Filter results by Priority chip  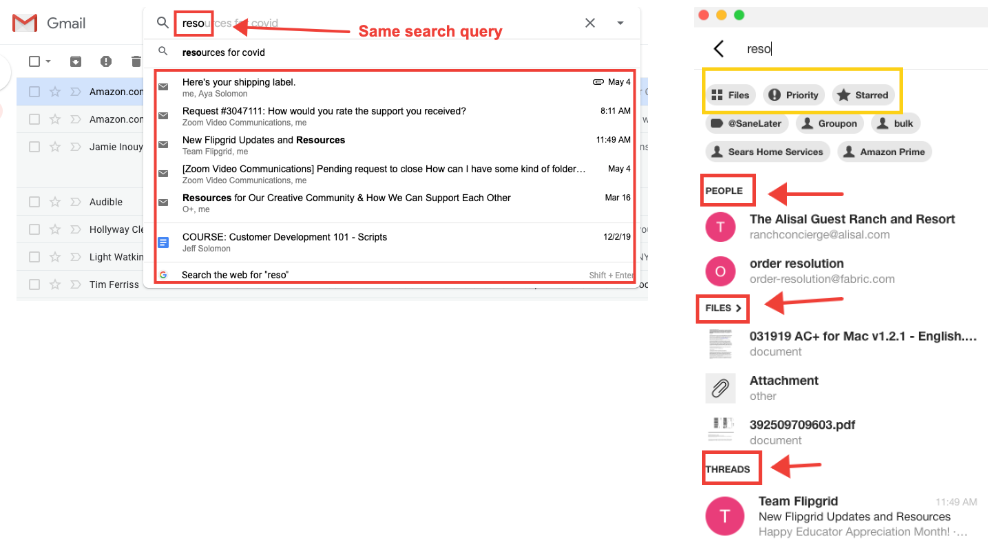[794, 95]
